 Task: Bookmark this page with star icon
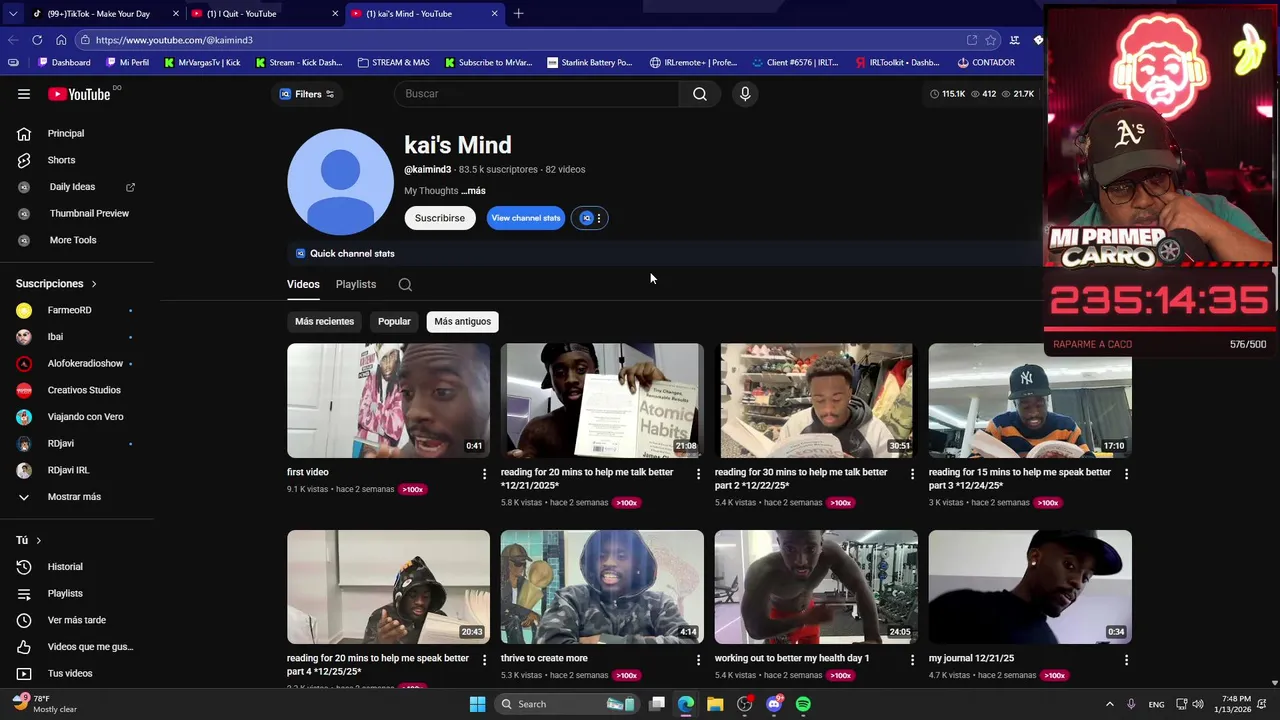point(991,40)
